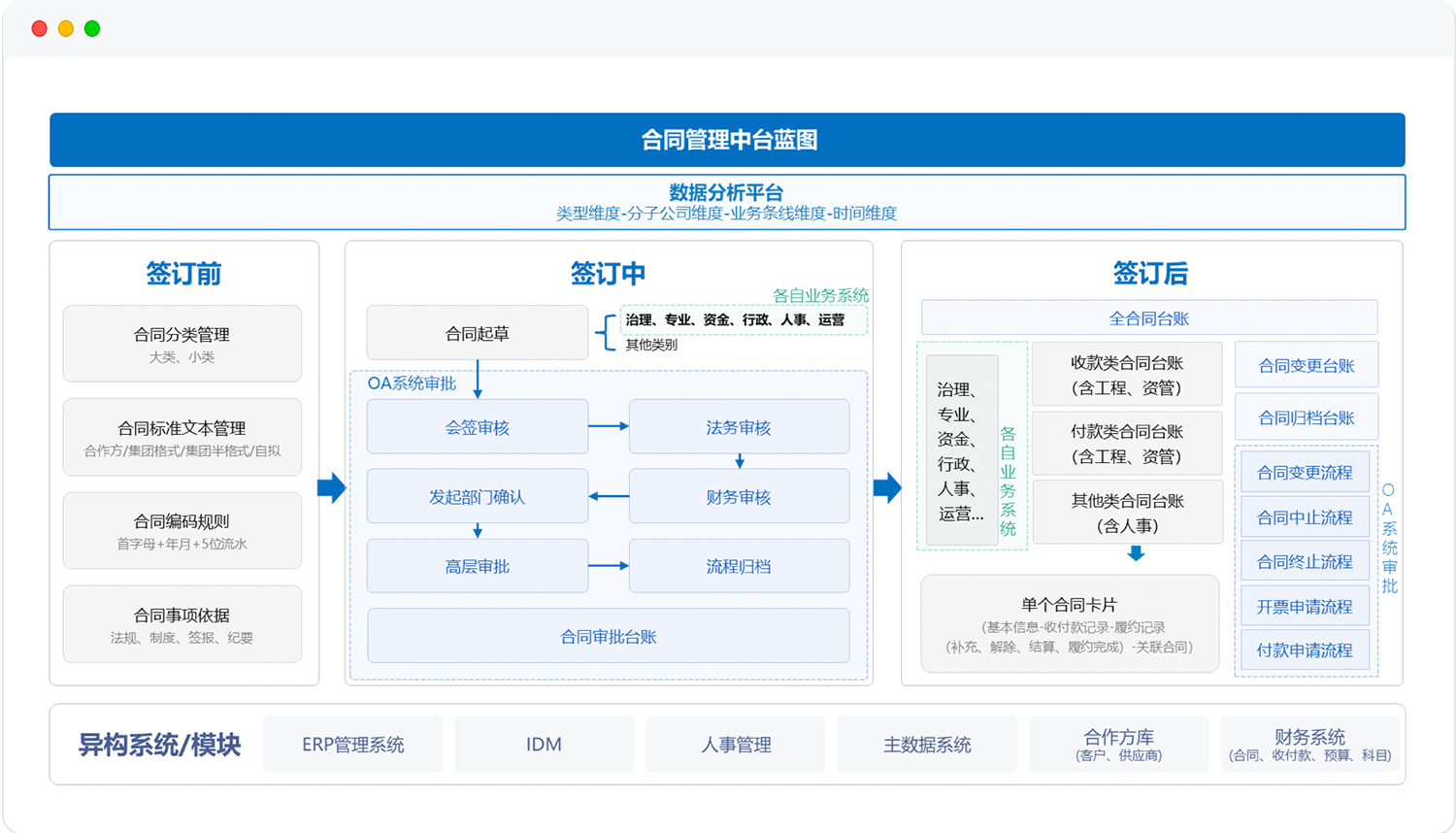This screenshot has height=833, width=1456.
Task: Select the 合同变更台账 box
Action: pos(1307,365)
